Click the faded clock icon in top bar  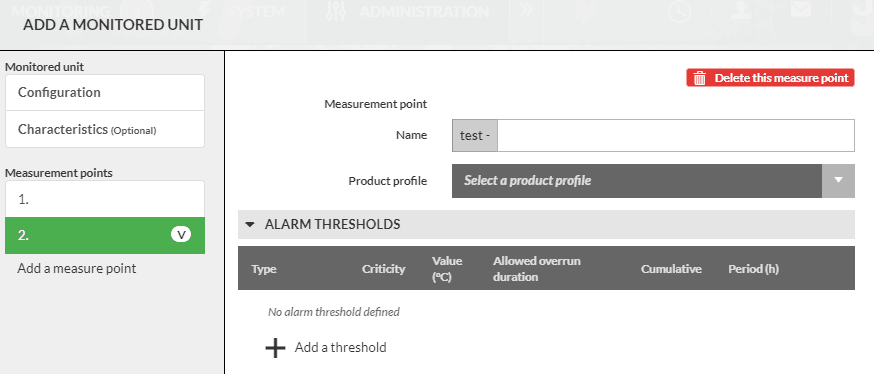point(679,11)
